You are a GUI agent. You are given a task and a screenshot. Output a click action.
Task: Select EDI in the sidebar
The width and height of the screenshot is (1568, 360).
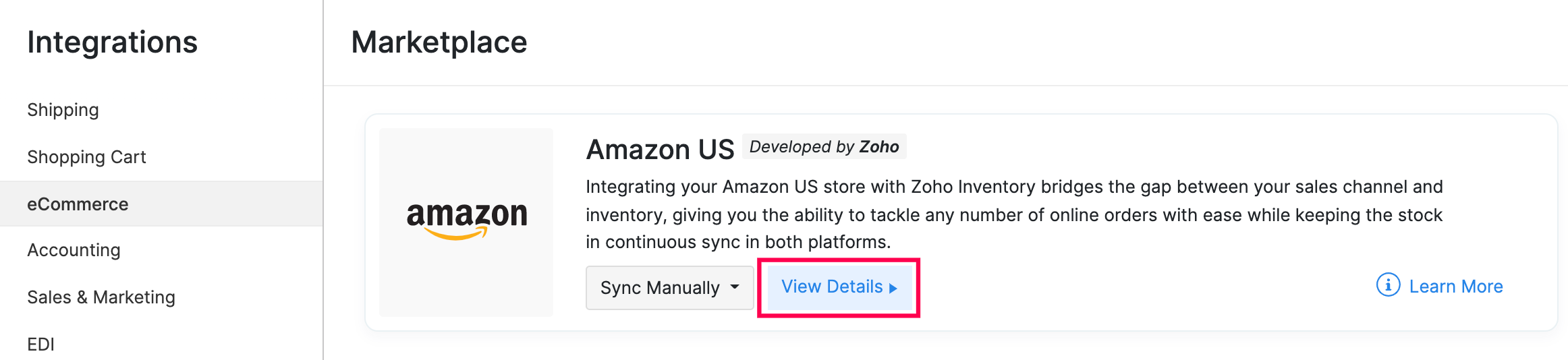pos(40,344)
